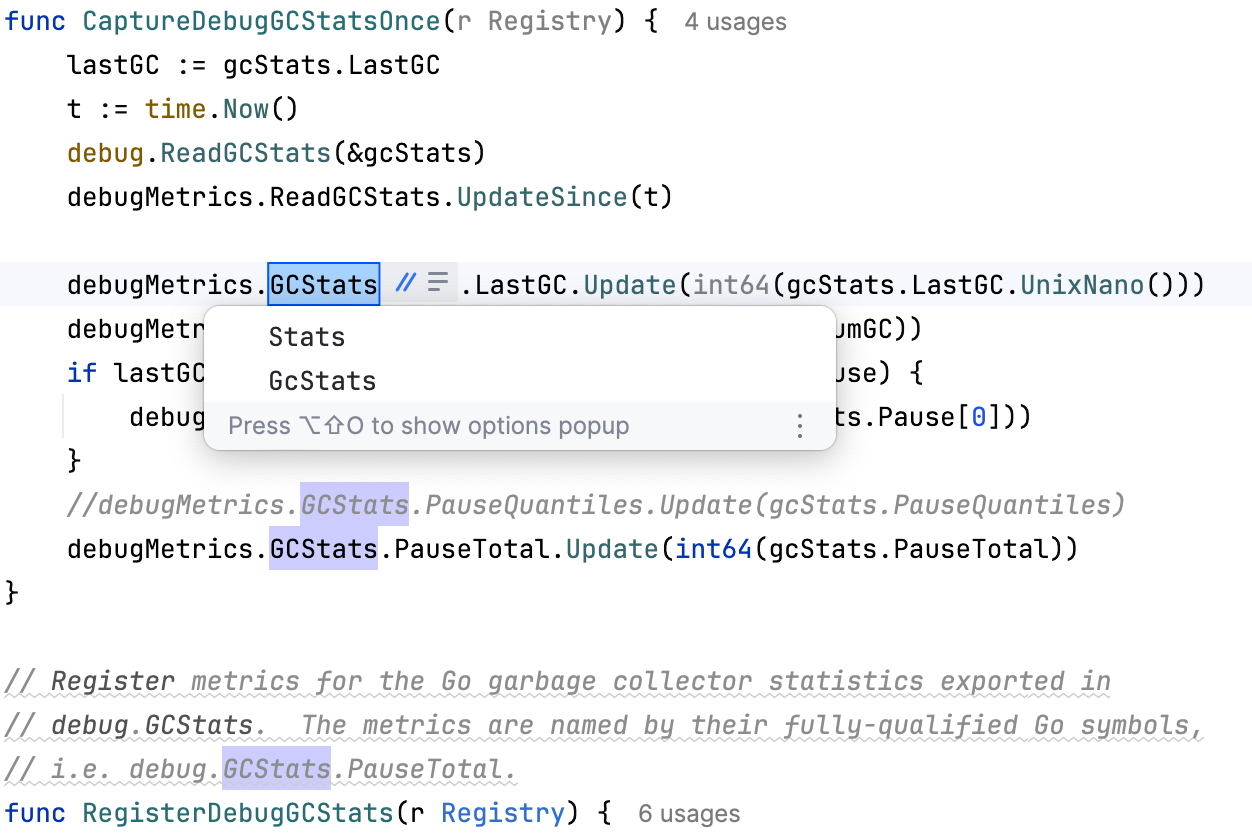Open the 4 usages inlay hint
The image size is (1252, 838).
click(735, 21)
